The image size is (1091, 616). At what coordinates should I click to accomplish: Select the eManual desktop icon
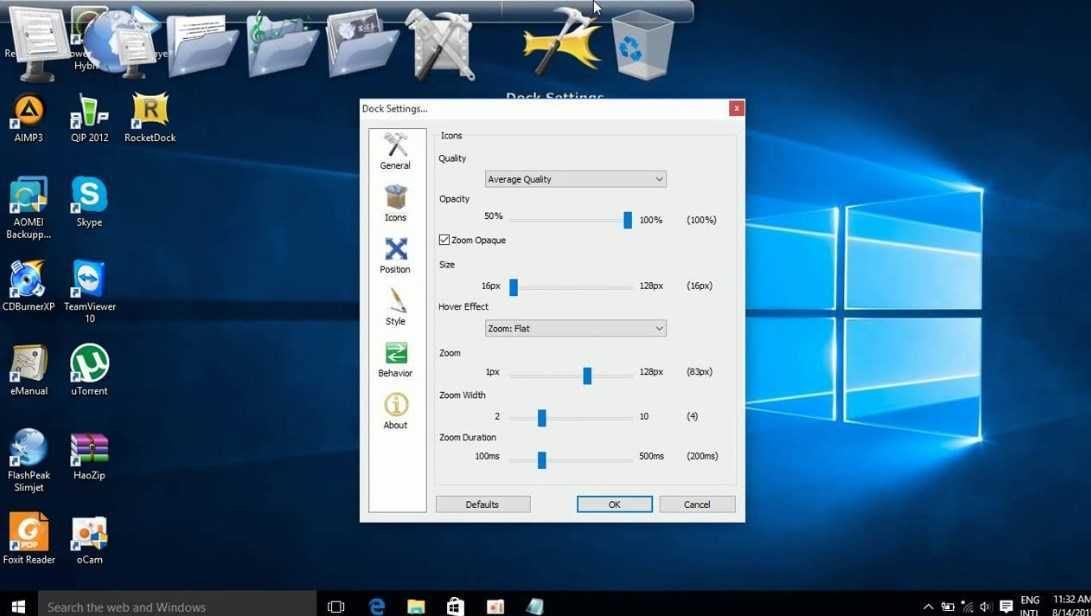(29, 371)
